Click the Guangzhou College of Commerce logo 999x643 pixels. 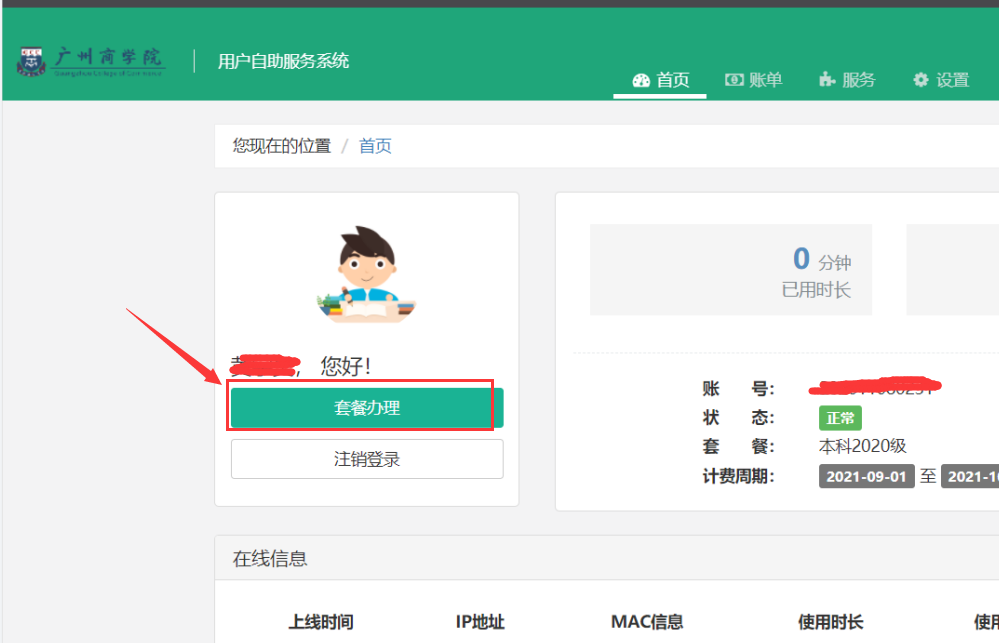tap(90, 61)
